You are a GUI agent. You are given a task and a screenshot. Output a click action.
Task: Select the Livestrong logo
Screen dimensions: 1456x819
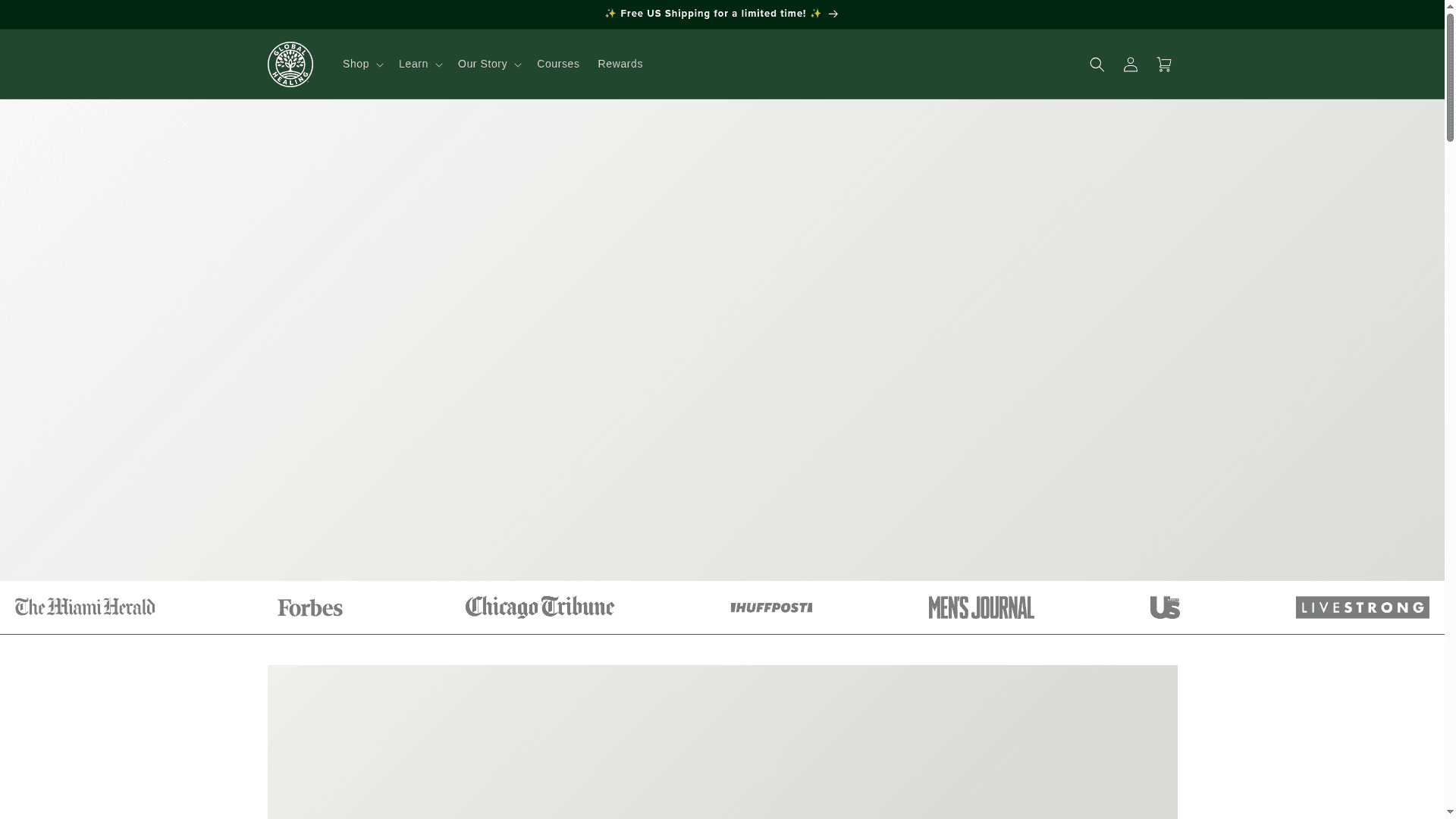(1361, 607)
